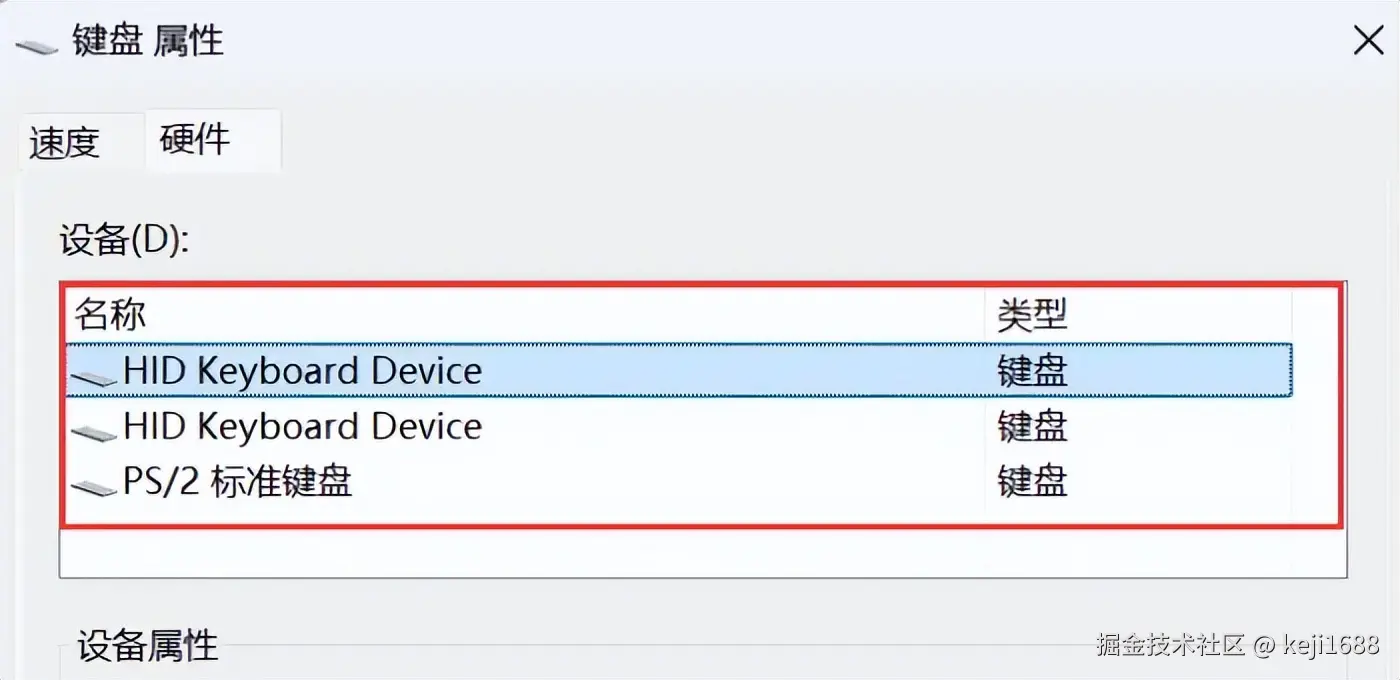Click the PS/2 标准键盘 device icon
This screenshot has width=1400, height=680.
click(x=95, y=486)
